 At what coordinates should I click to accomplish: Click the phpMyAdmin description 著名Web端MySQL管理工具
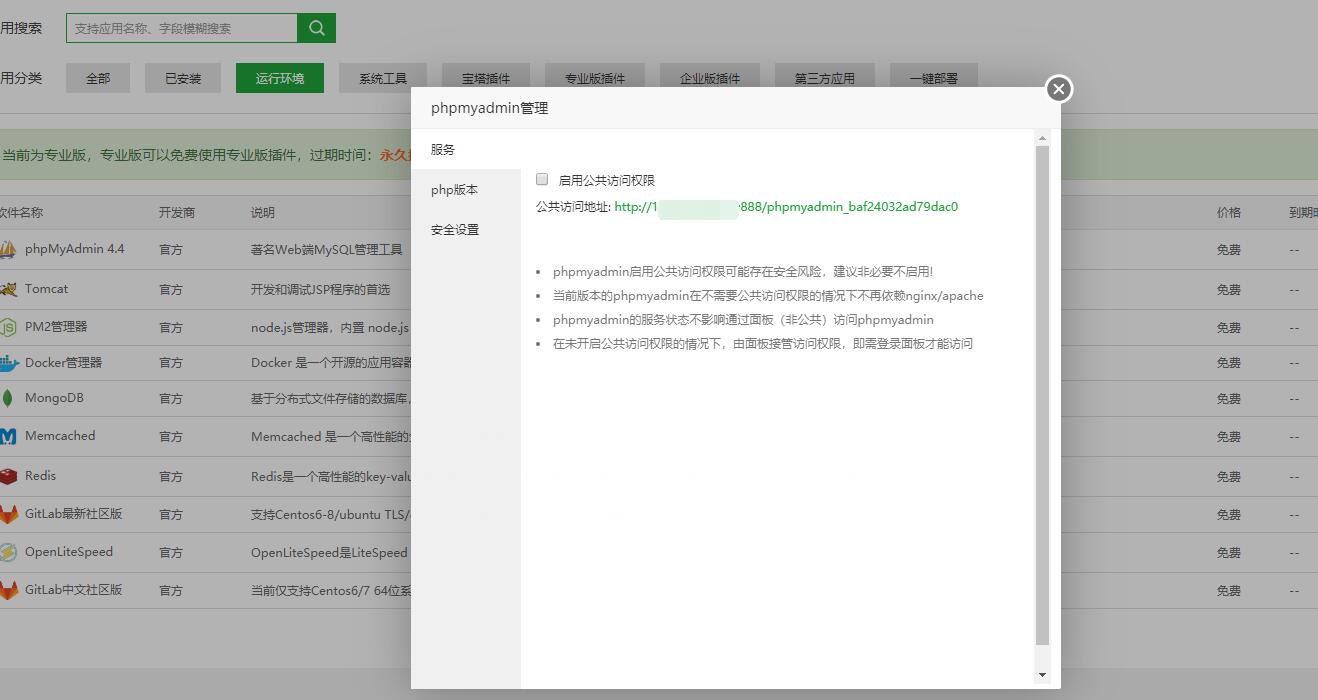coord(326,249)
